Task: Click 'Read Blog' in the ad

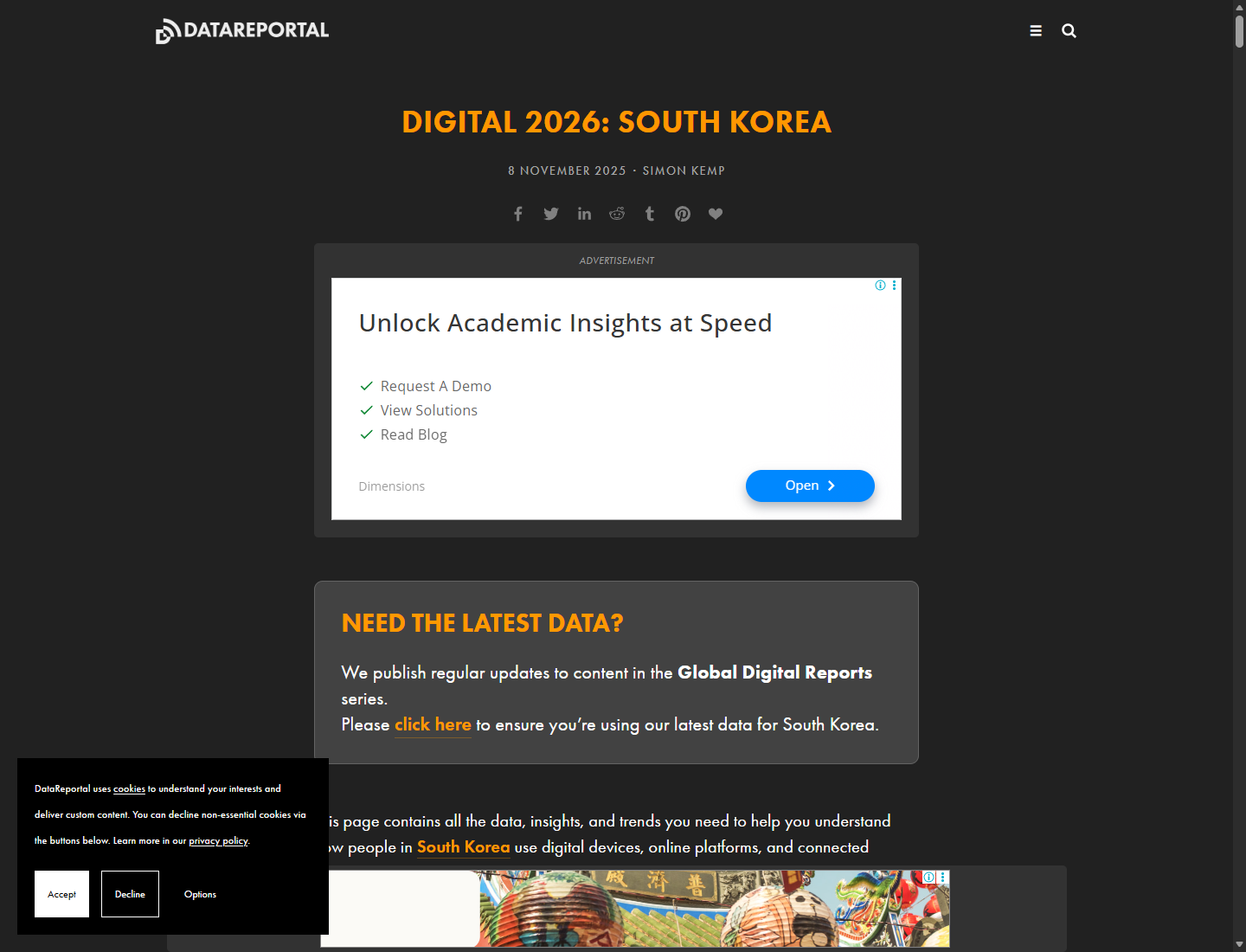Action: coord(414,434)
